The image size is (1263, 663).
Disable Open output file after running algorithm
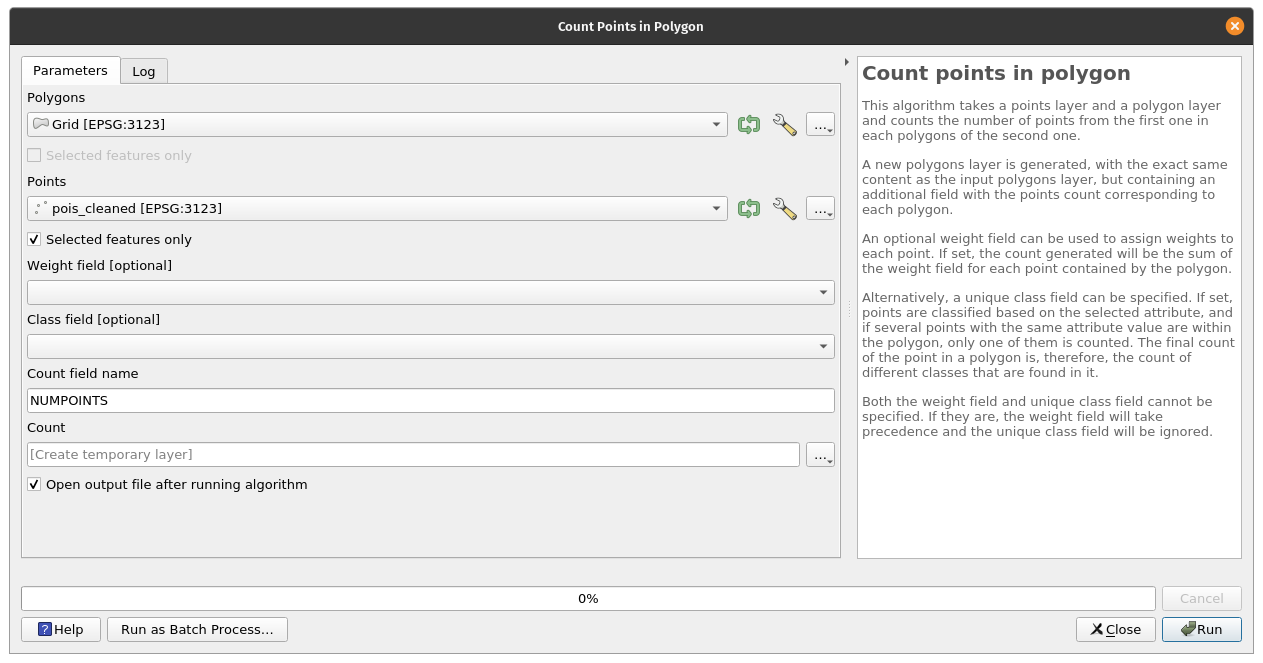(x=35, y=485)
